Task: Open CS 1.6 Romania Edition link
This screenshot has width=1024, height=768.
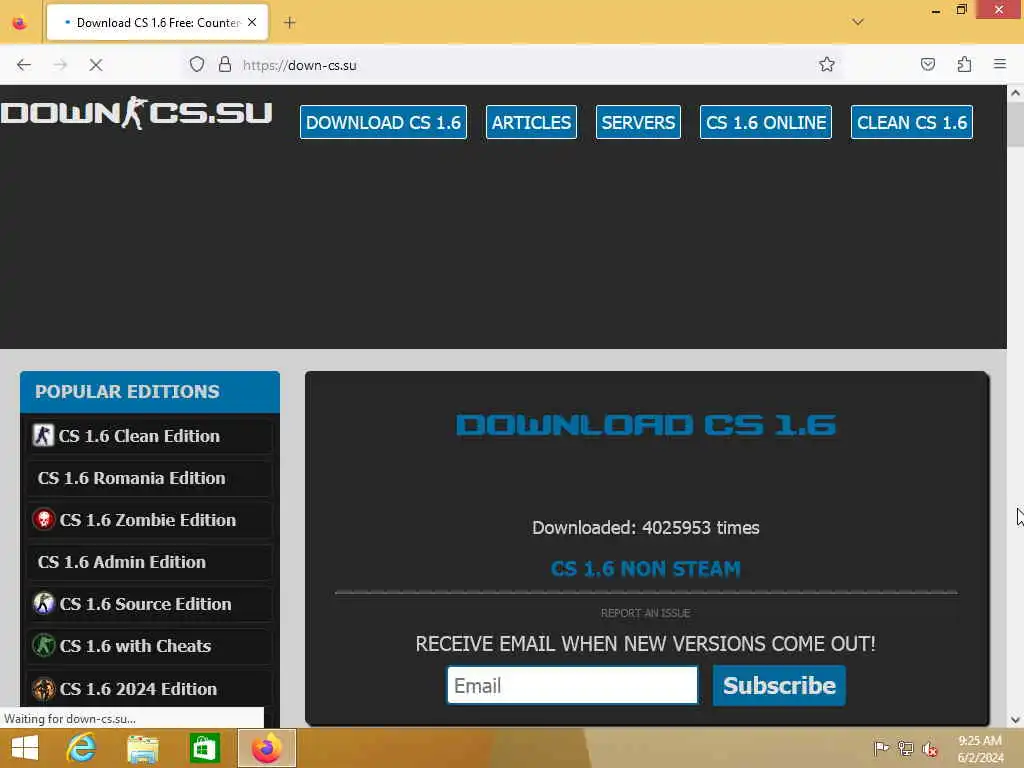Action: [x=150, y=478]
